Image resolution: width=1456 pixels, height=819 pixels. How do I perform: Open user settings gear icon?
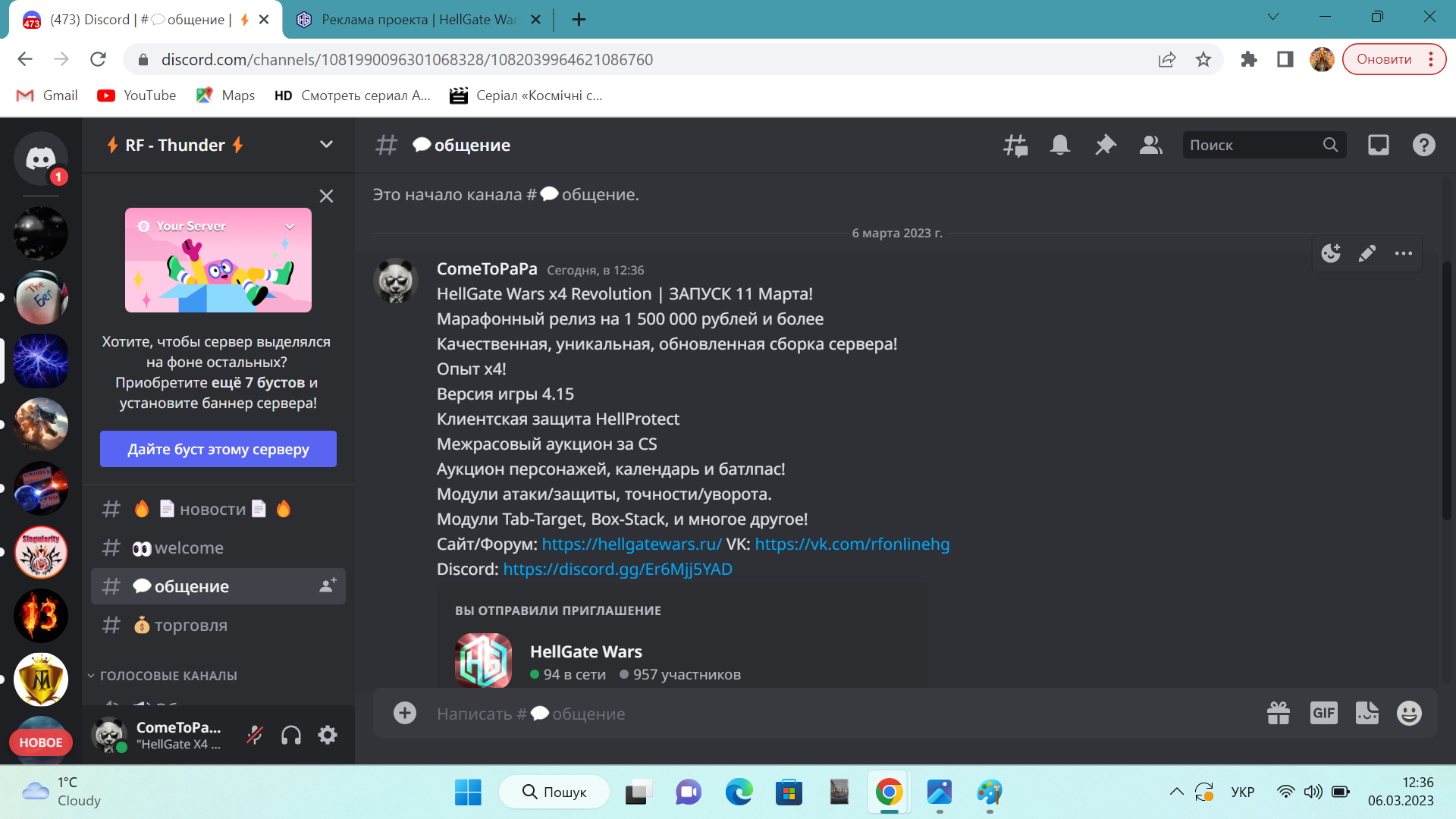(328, 735)
